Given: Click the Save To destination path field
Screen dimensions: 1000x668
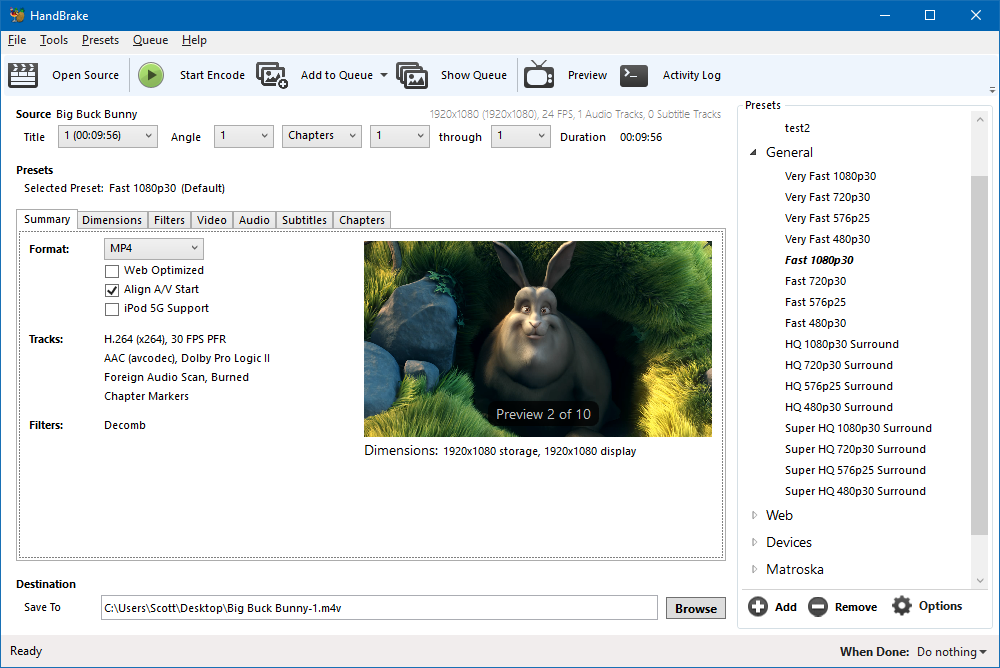Looking at the screenshot, I should click(379, 608).
